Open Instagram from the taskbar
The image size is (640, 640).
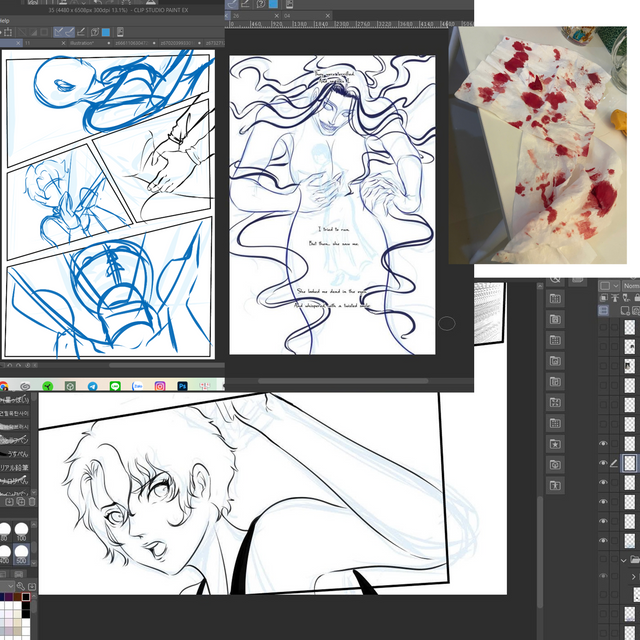click(160, 386)
